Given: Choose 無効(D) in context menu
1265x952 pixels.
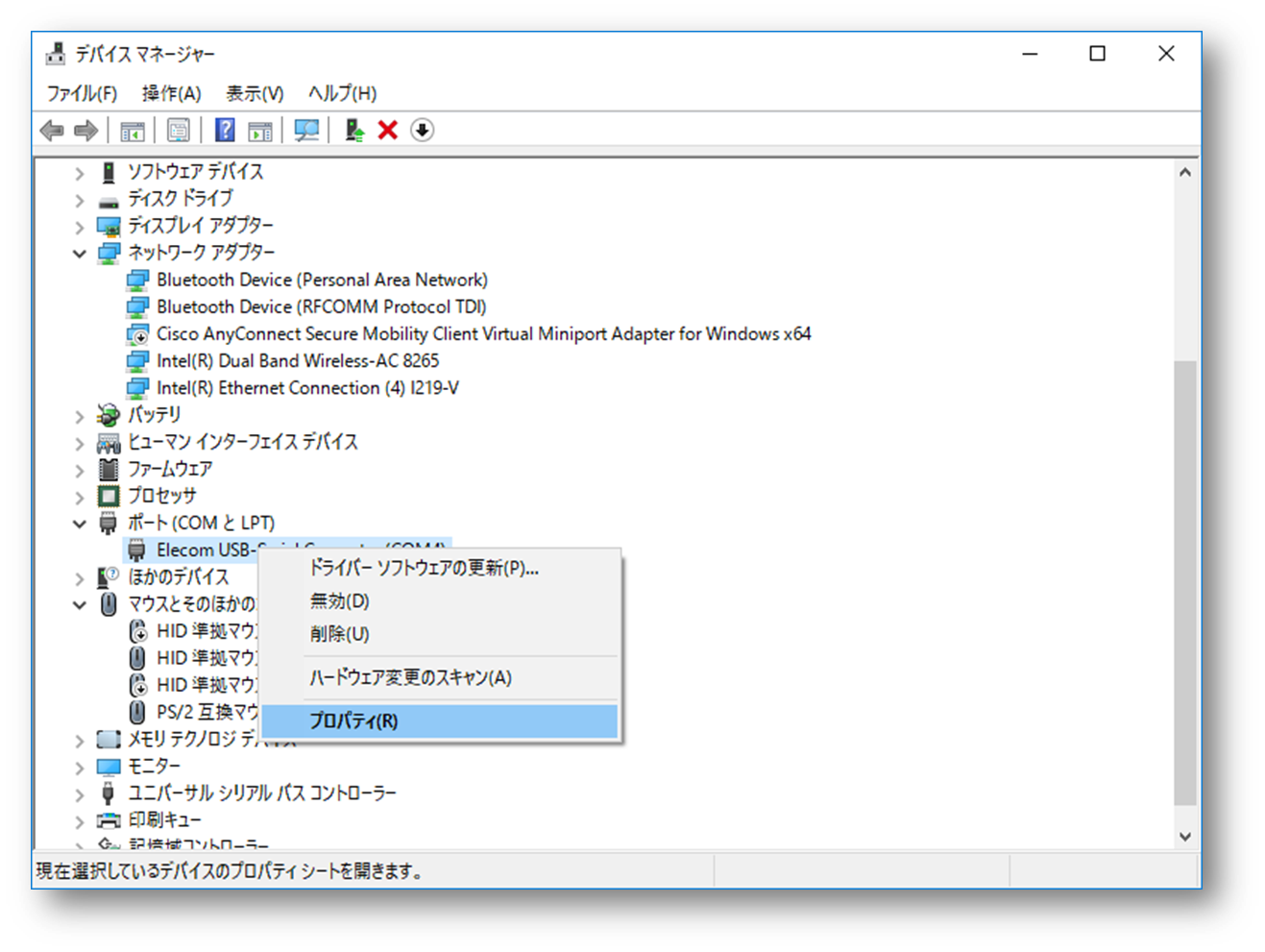Looking at the screenshot, I should coord(441,601).
